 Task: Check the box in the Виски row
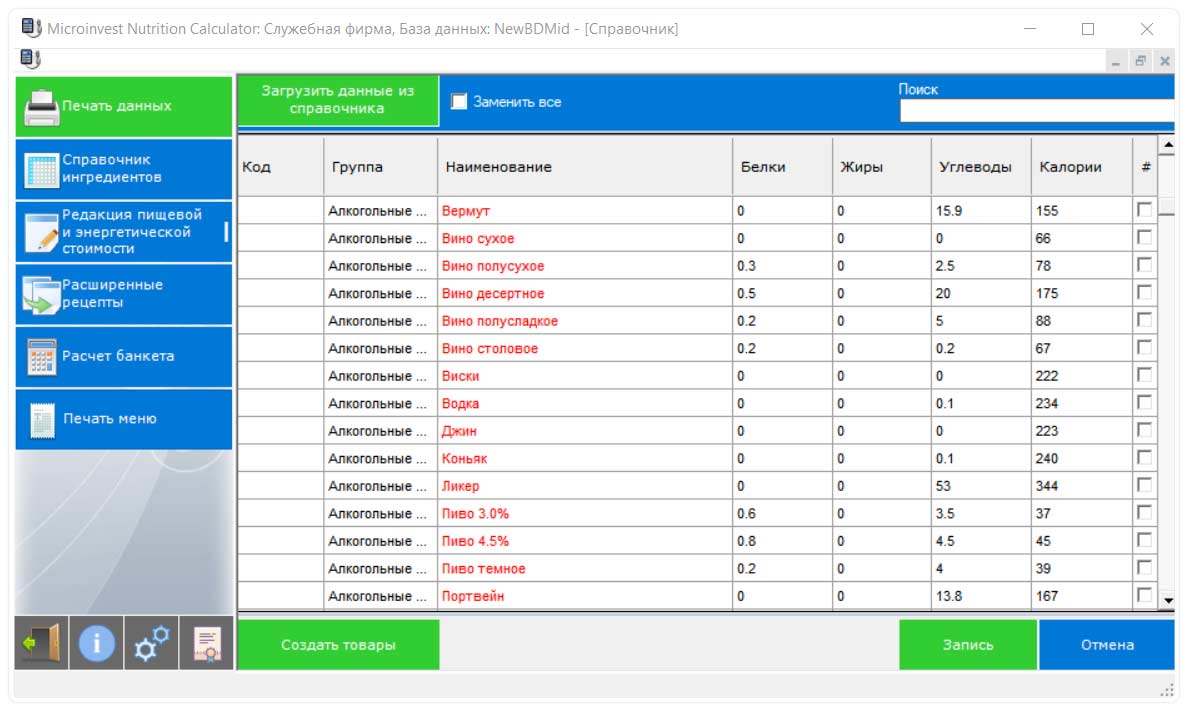click(x=1144, y=375)
